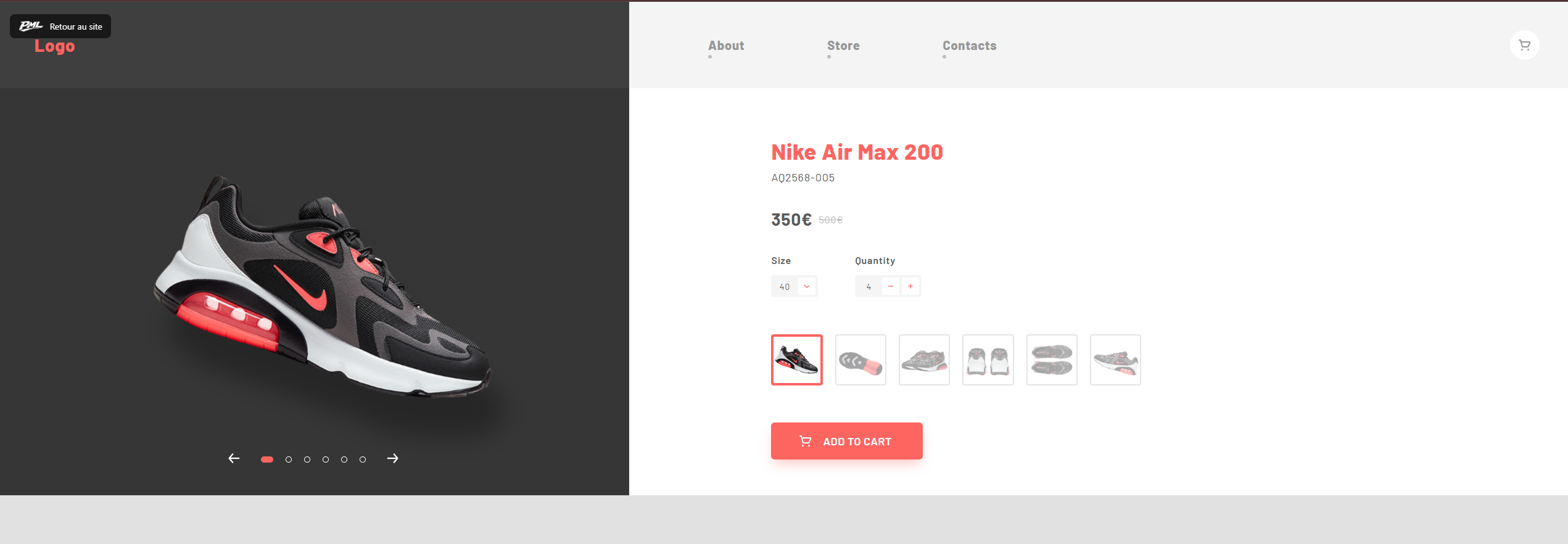Click the PML Retour au site badge
Screen dimensions: 1568x544
[x=60, y=27]
